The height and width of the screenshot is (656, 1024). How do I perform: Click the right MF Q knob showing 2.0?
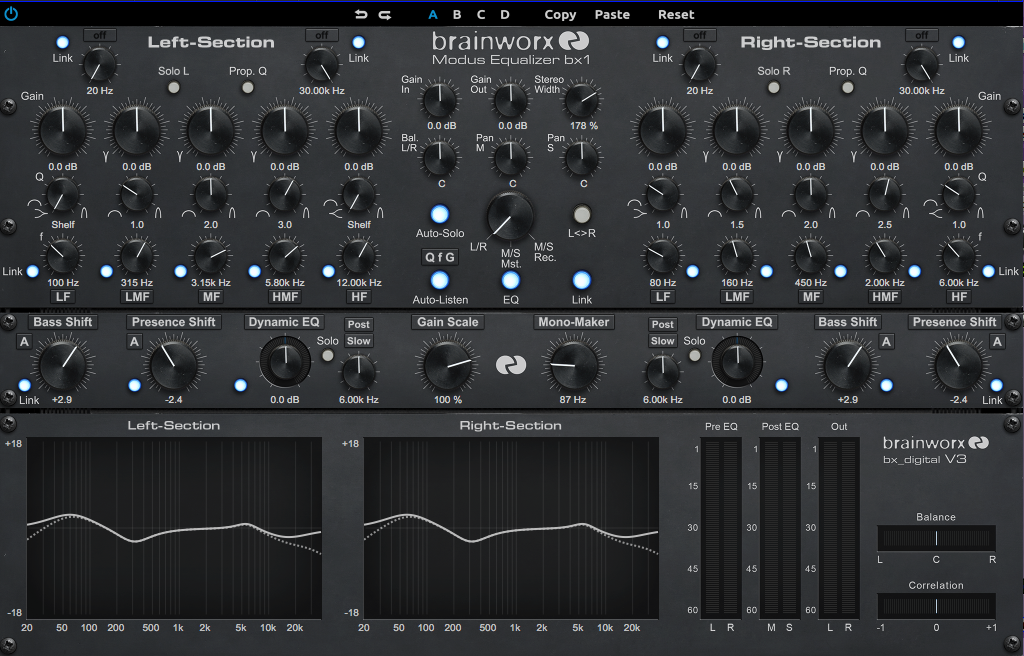tap(810, 194)
